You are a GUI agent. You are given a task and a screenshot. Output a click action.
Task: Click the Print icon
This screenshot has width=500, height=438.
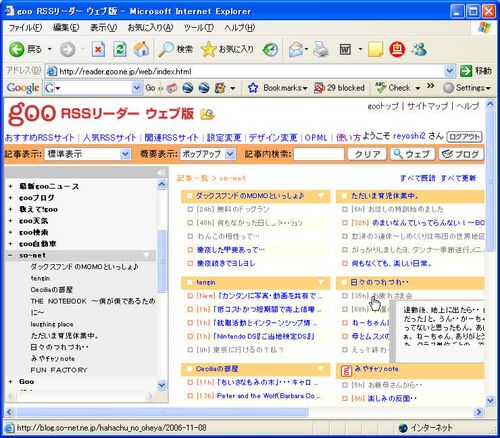click(x=321, y=50)
